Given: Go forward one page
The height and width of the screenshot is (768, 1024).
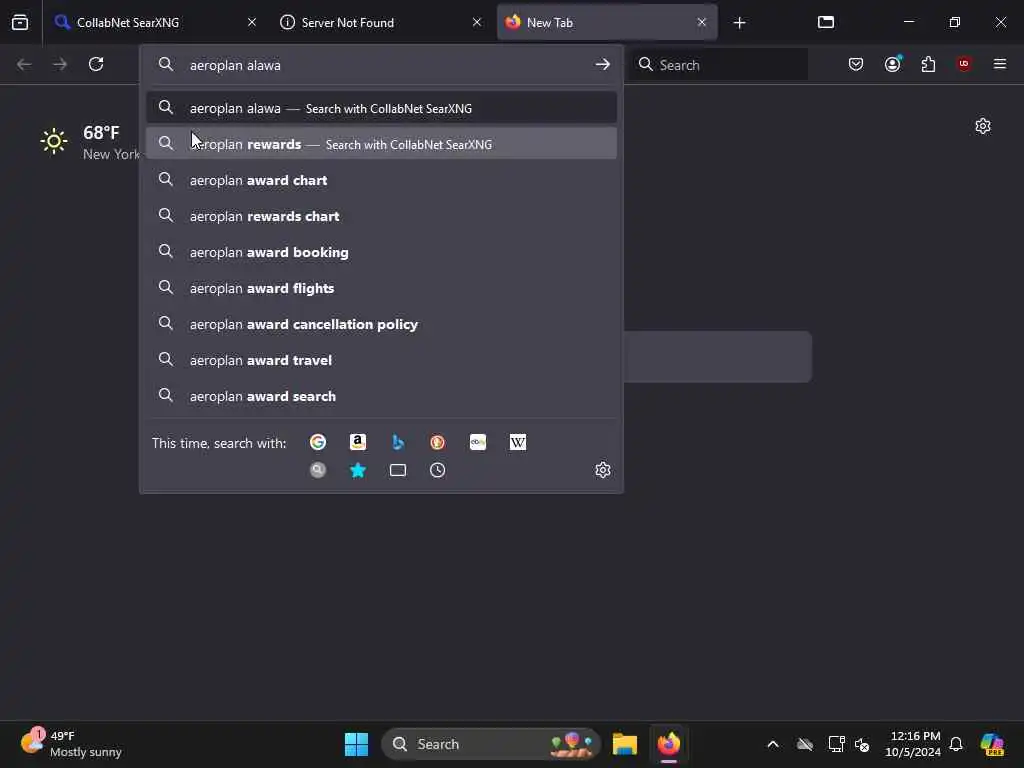Looking at the screenshot, I should click(60, 64).
